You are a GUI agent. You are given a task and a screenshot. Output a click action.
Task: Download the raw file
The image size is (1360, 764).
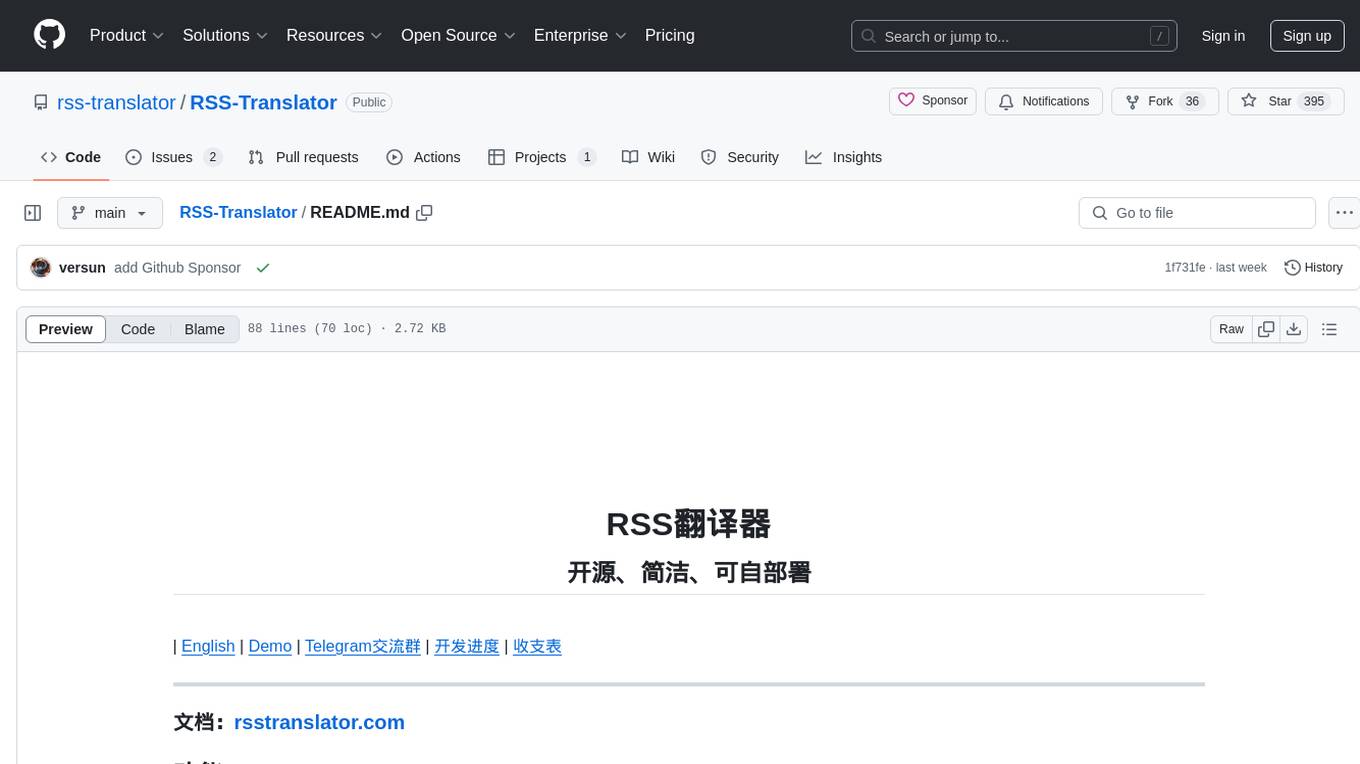tap(1294, 329)
